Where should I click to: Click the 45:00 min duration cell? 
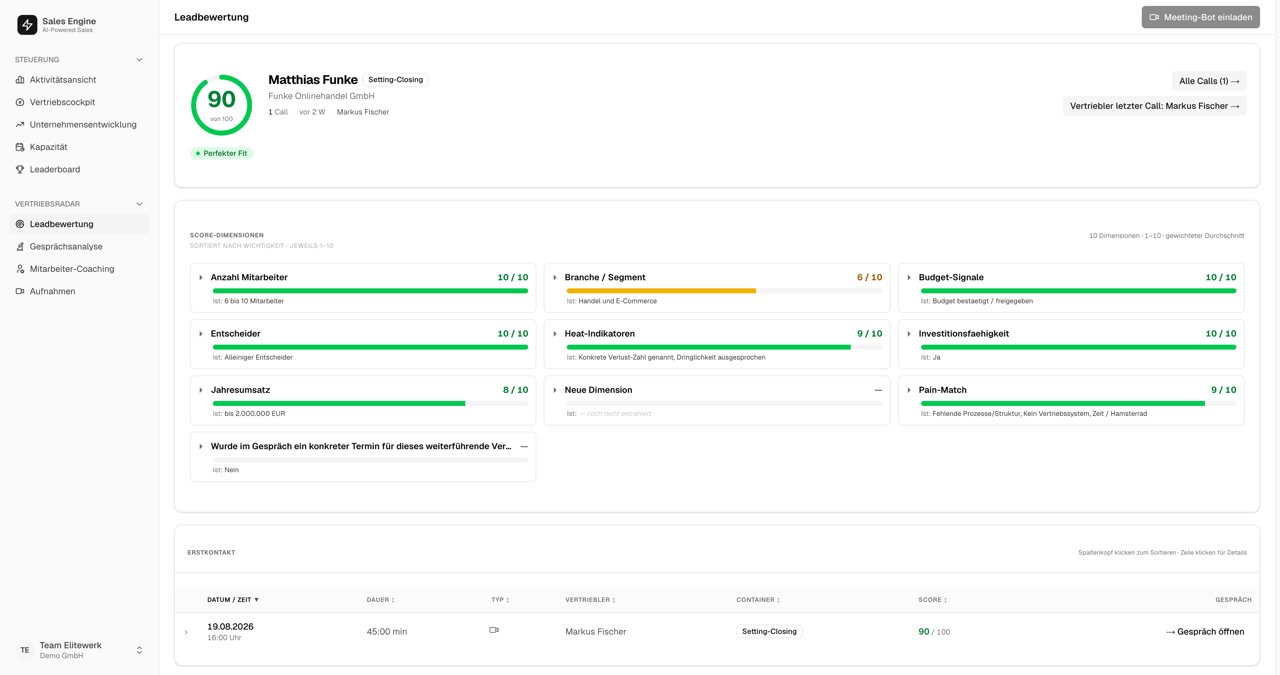coord(387,632)
